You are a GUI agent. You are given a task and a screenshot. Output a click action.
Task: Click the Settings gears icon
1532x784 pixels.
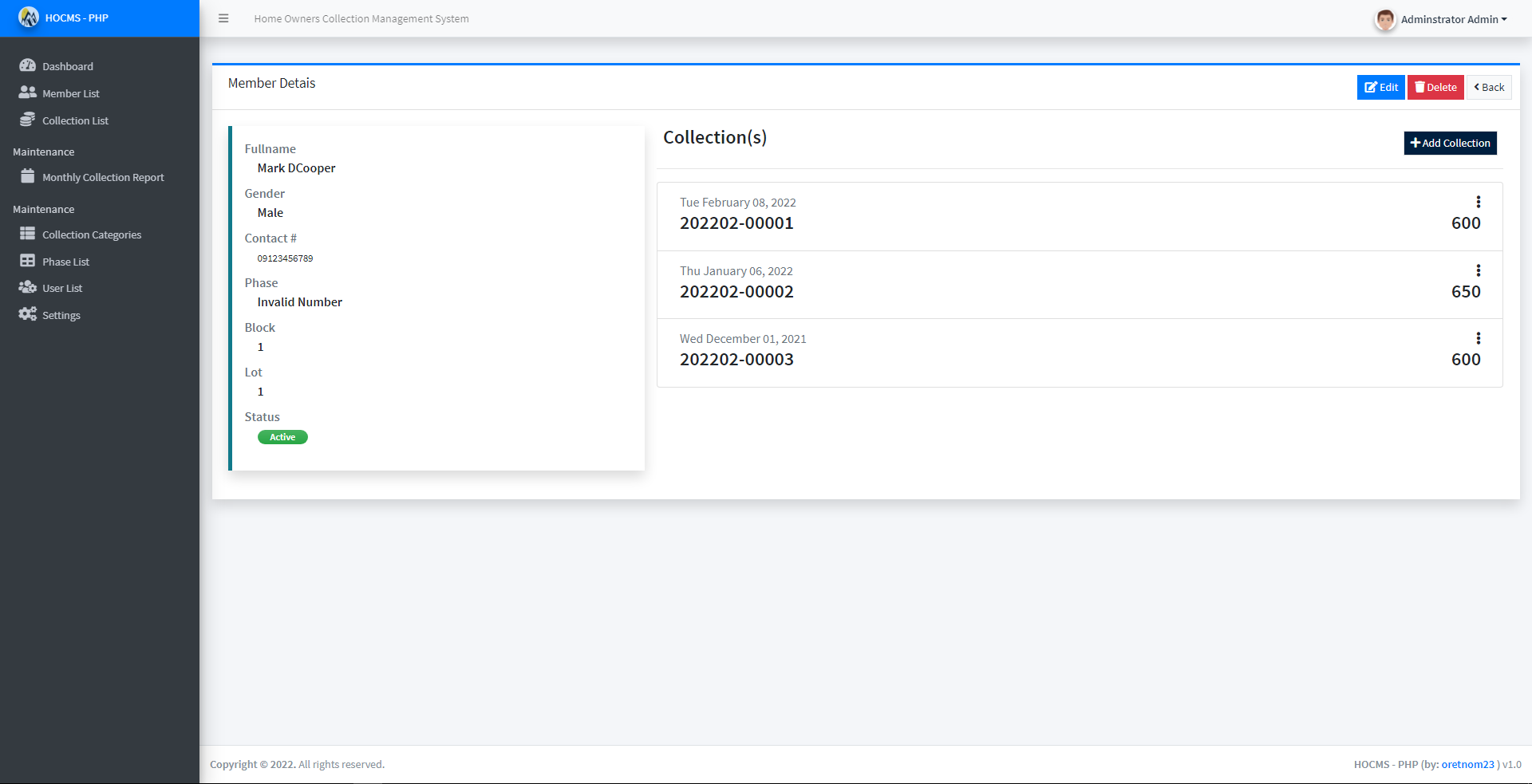[x=28, y=314]
